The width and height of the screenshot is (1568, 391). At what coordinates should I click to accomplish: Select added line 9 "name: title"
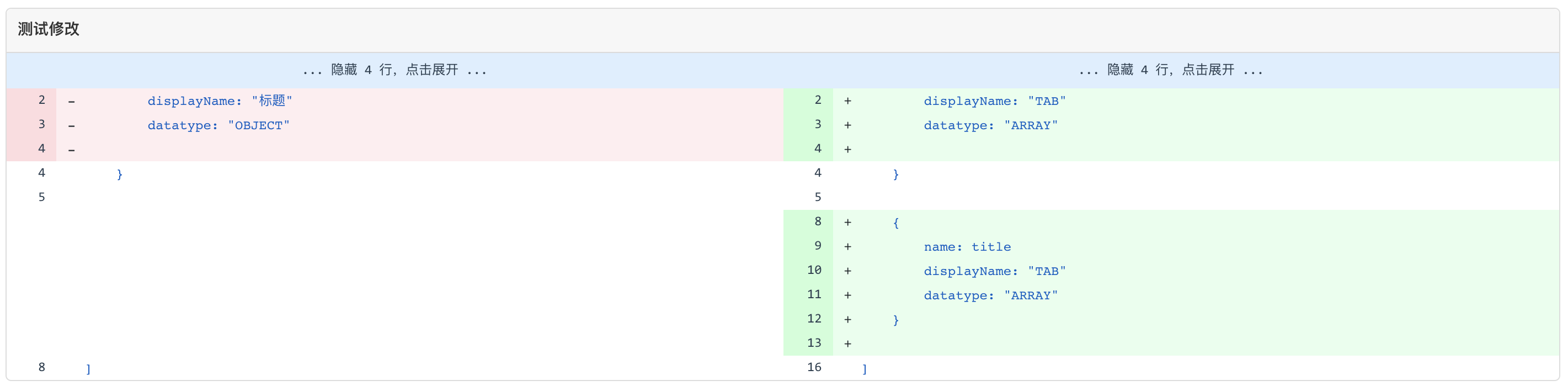[x=967, y=247]
